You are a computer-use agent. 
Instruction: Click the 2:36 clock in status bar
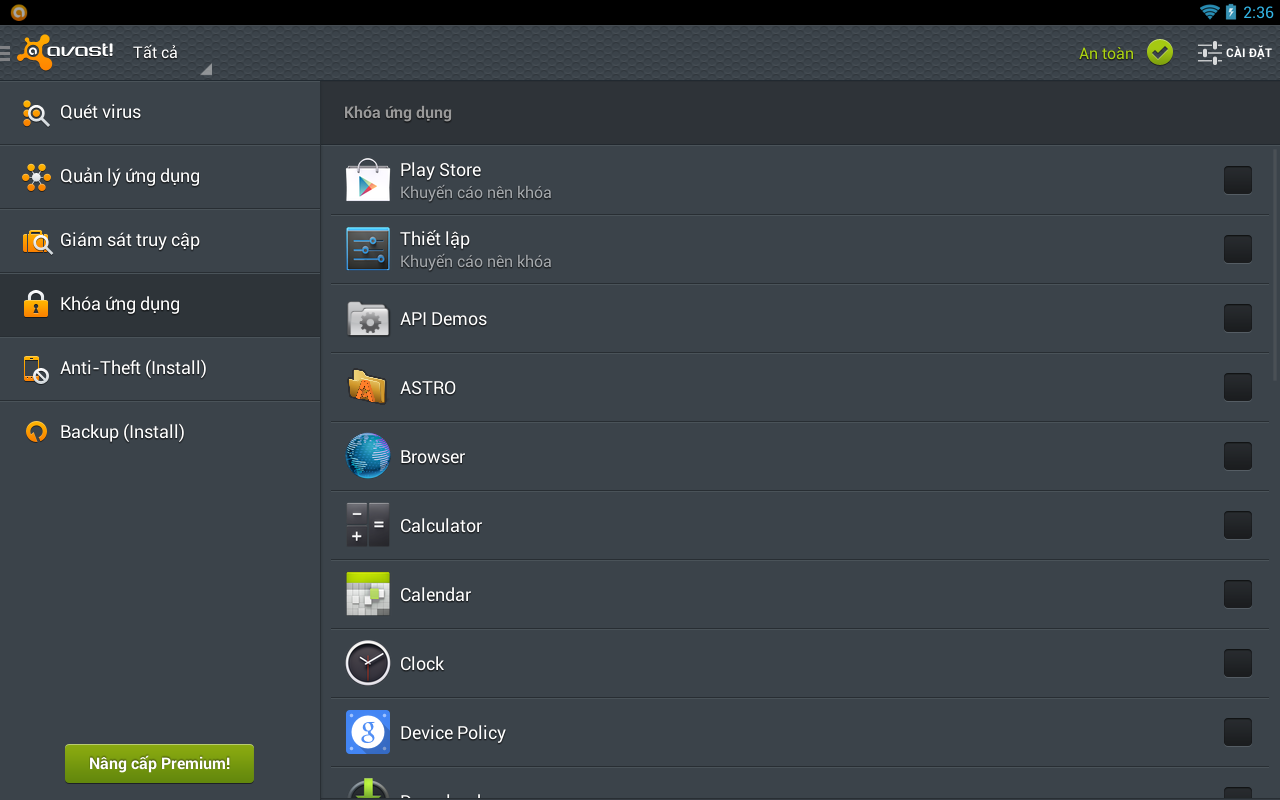1258,13
